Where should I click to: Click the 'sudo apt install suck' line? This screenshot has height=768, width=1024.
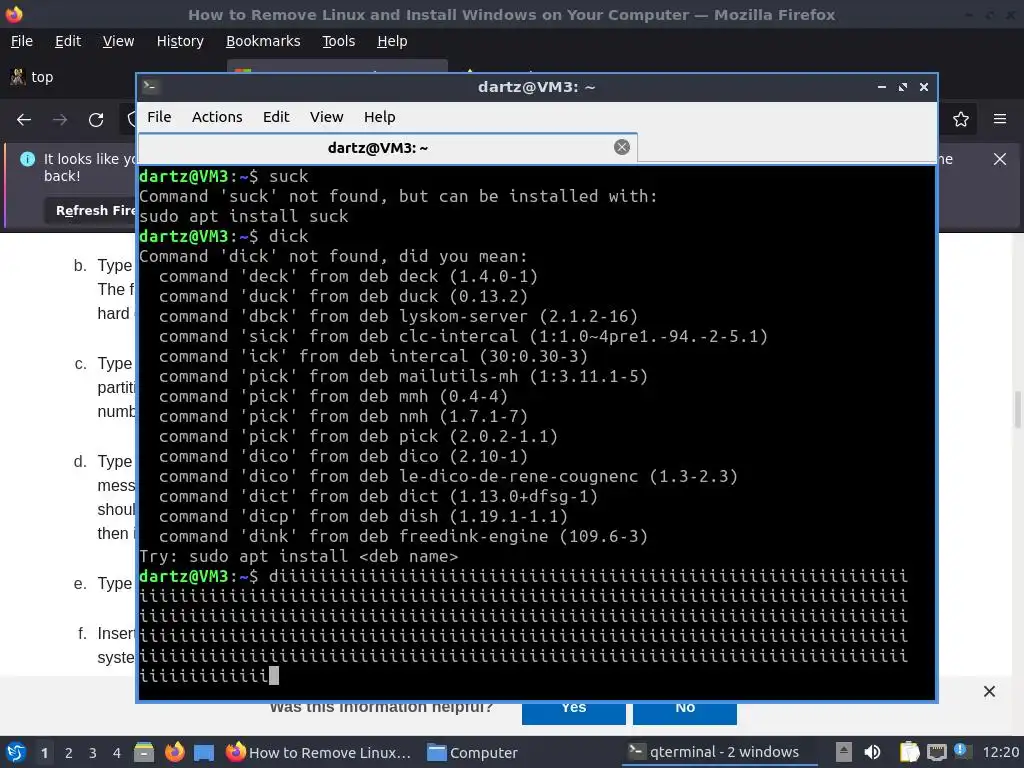click(x=244, y=216)
